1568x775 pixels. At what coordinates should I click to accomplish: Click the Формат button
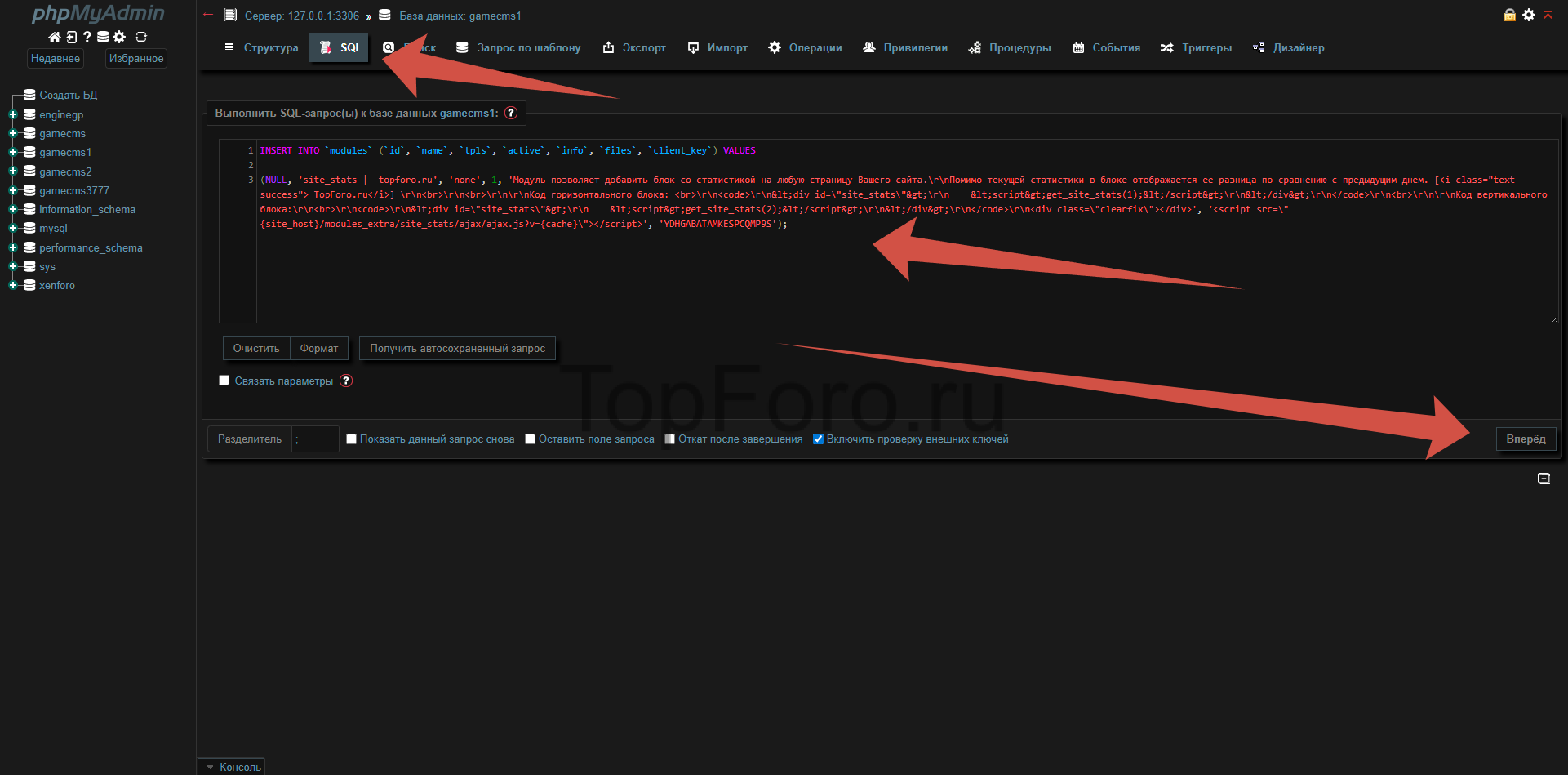pyautogui.click(x=318, y=349)
